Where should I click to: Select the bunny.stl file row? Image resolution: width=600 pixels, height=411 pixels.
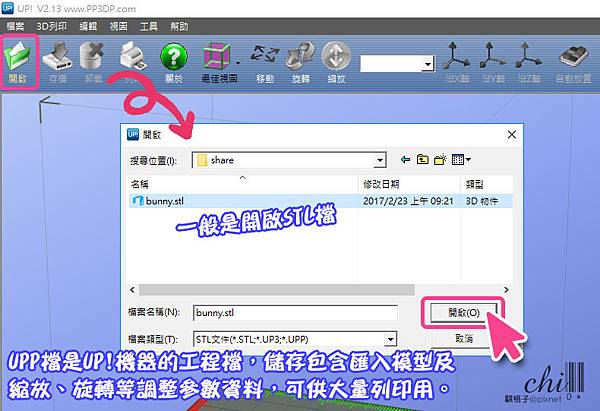[x=321, y=201]
